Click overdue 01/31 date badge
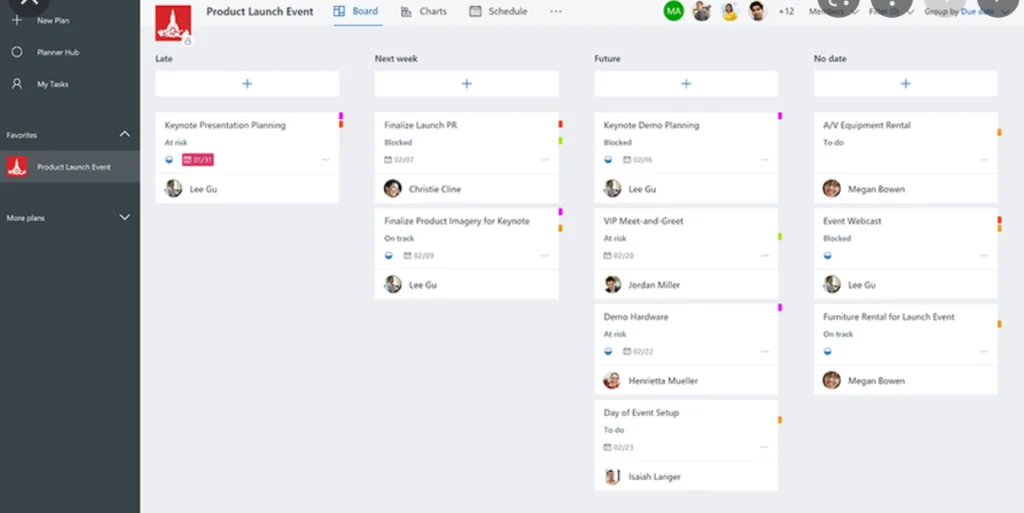 (x=198, y=160)
